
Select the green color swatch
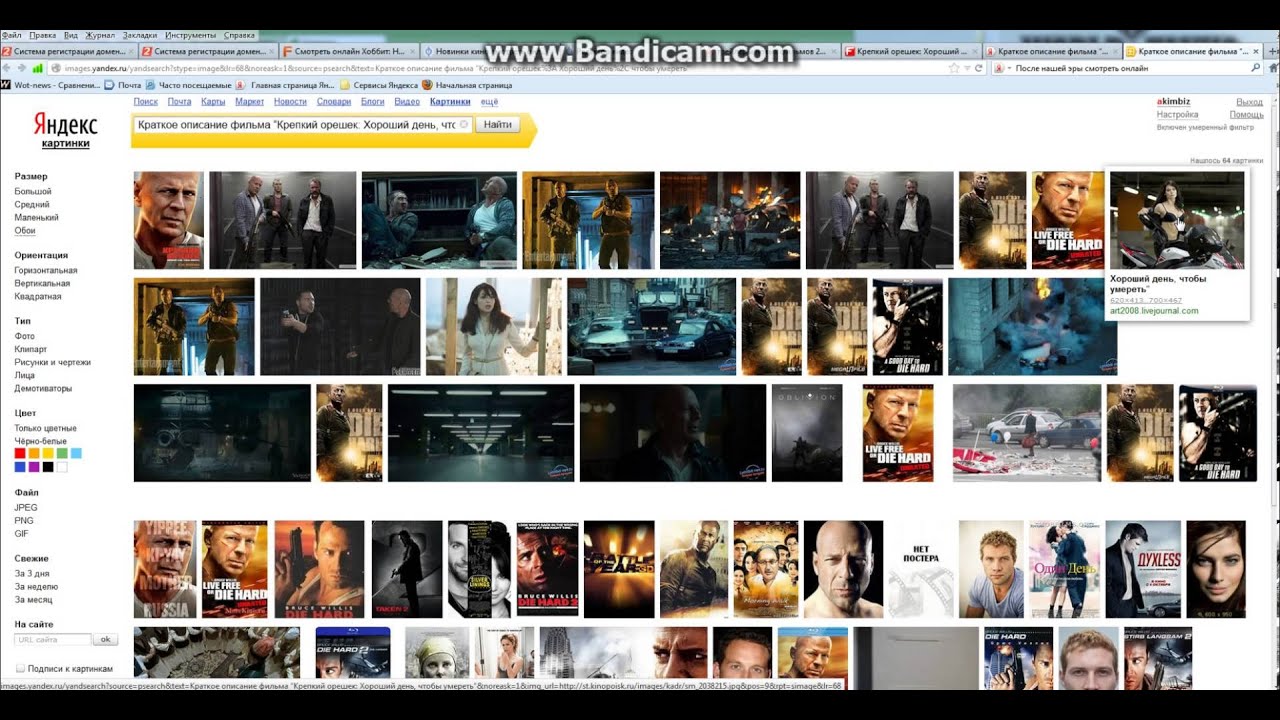(x=62, y=453)
